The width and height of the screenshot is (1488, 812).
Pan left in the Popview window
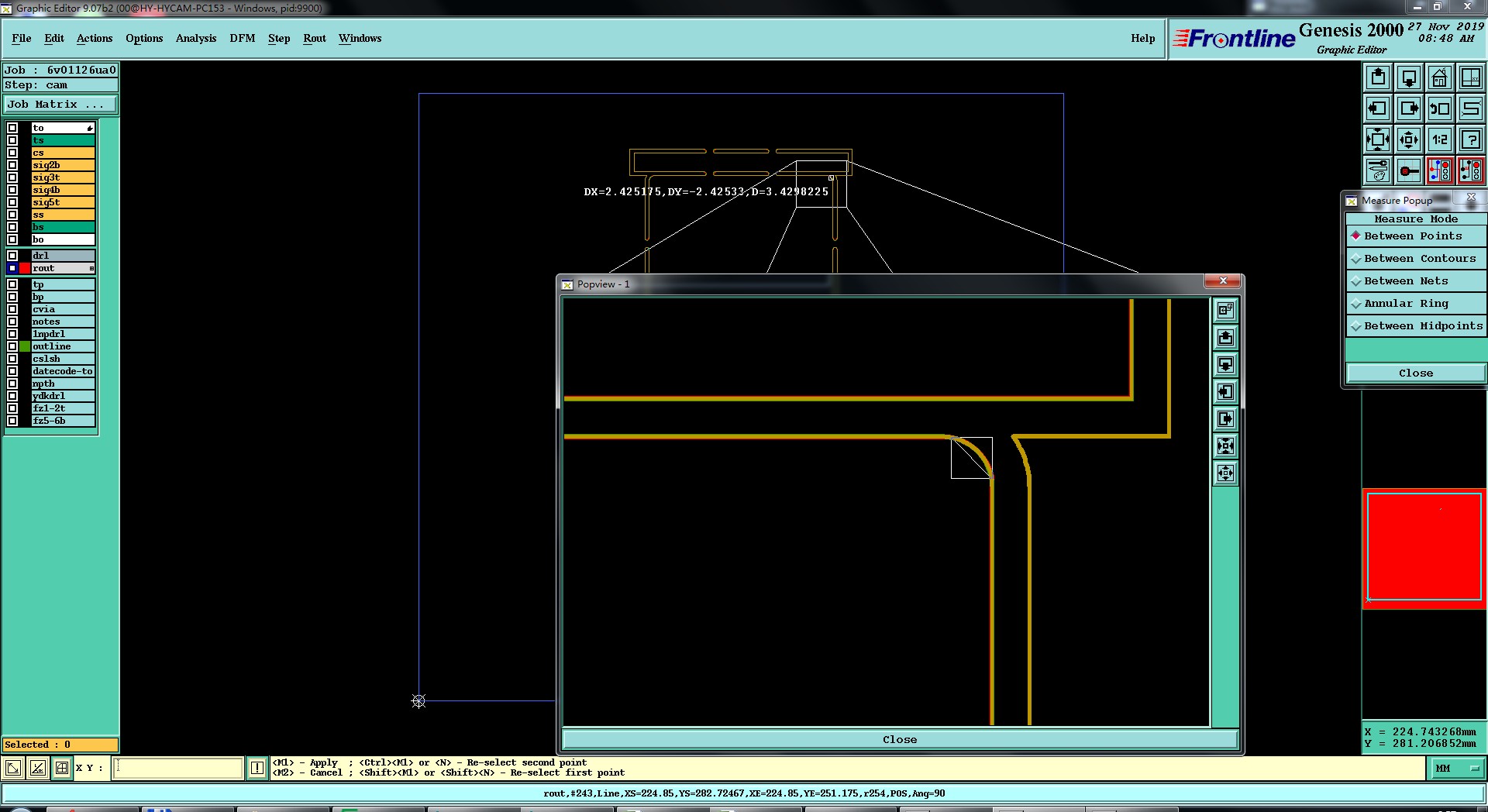coord(1225,391)
